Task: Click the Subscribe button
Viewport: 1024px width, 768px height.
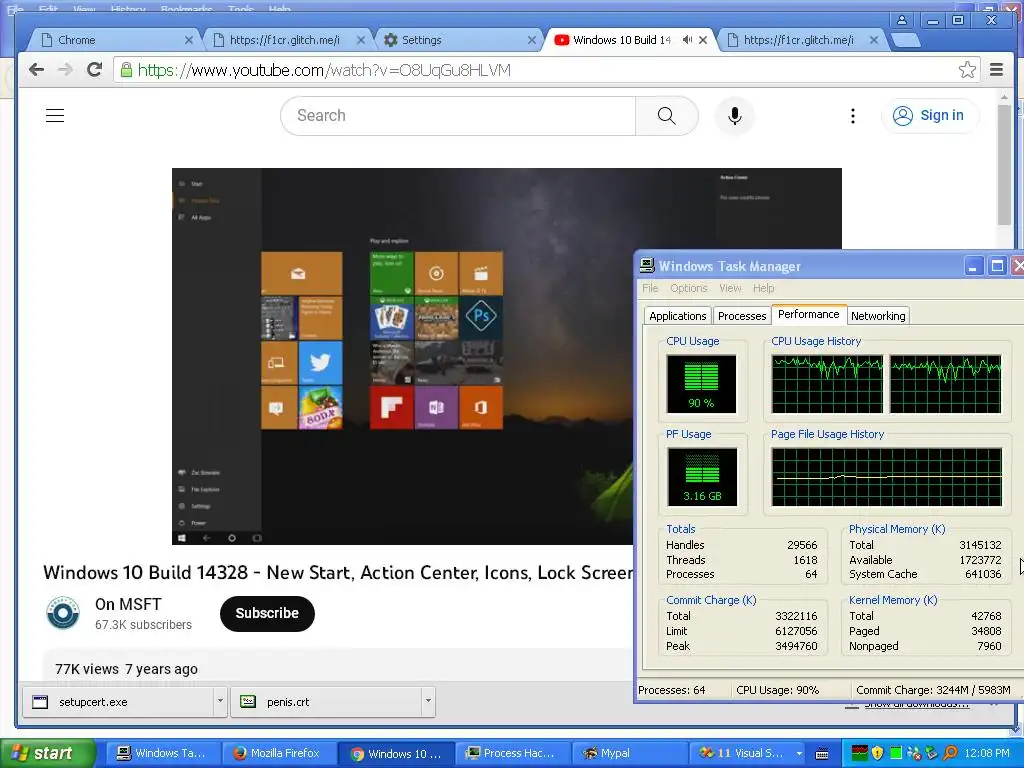Action: point(267,613)
